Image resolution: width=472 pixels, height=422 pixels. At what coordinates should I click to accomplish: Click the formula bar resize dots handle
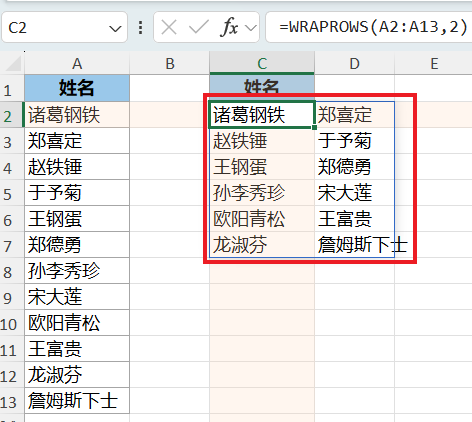coord(141,27)
